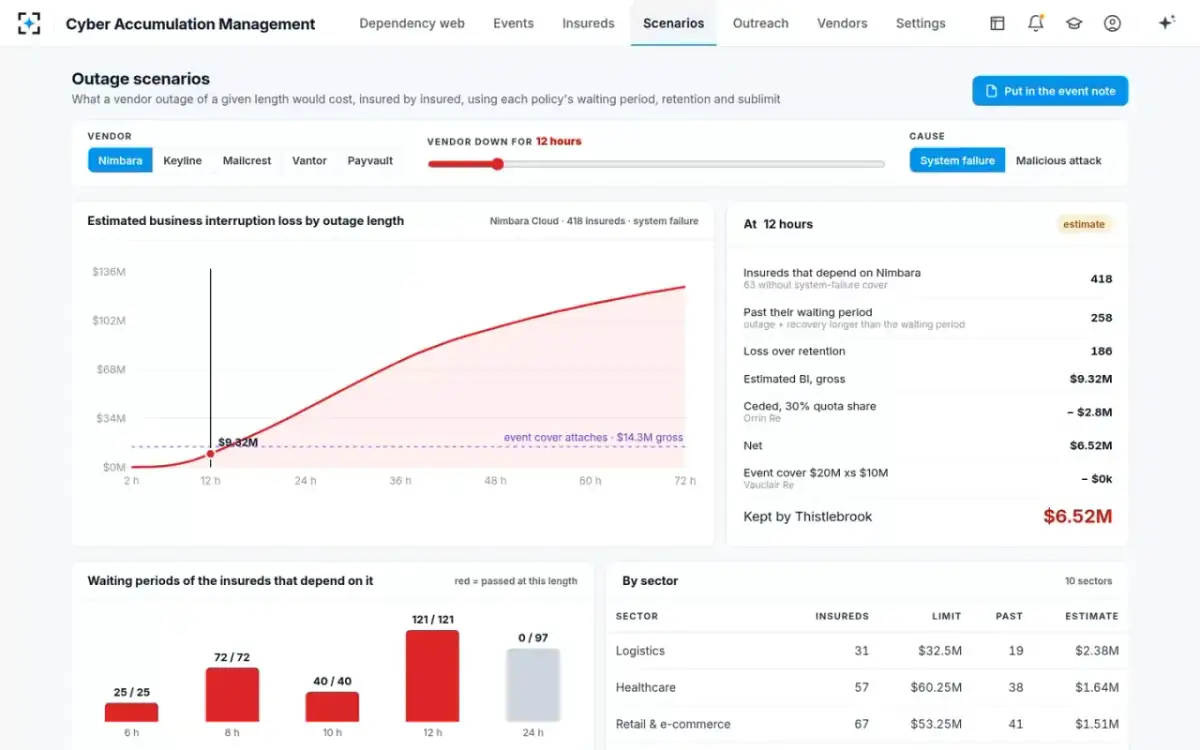Screen dimensions: 1200x750
Task: Open the user profile icon
Action: 1112,23
